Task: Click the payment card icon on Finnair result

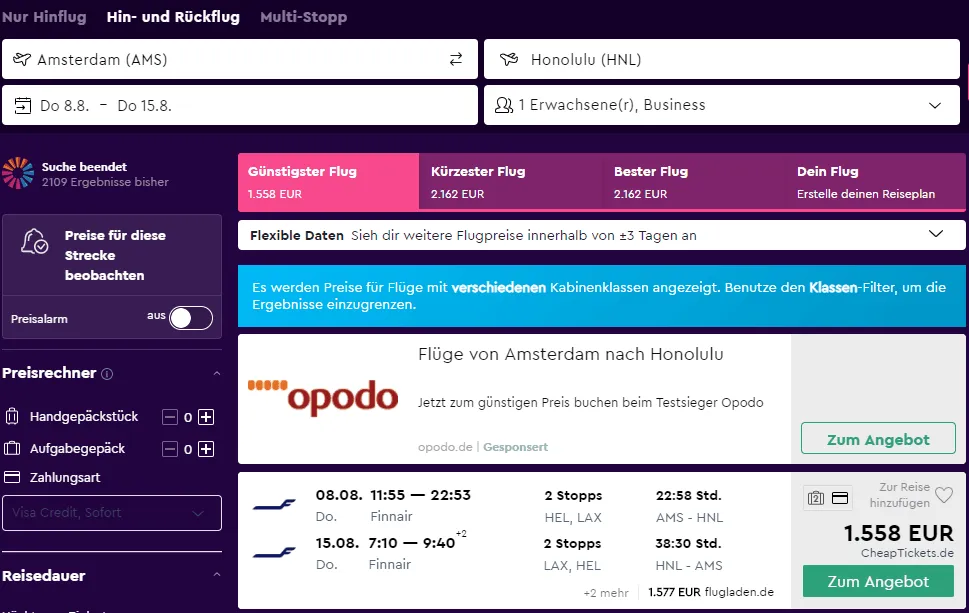Action: click(840, 498)
